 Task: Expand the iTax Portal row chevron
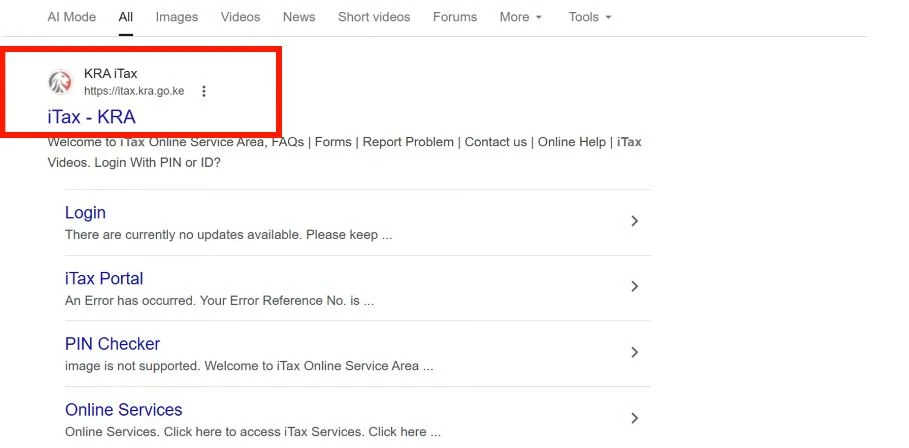click(635, 286)
